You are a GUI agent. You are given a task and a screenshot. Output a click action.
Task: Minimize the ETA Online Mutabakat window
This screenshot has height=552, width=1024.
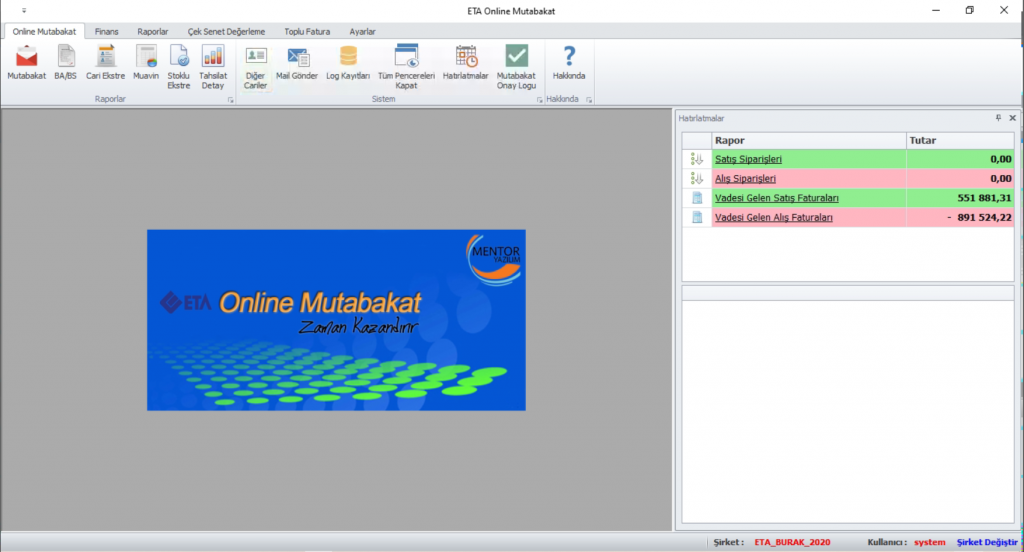pyautogui.click(x=936, y=10)
